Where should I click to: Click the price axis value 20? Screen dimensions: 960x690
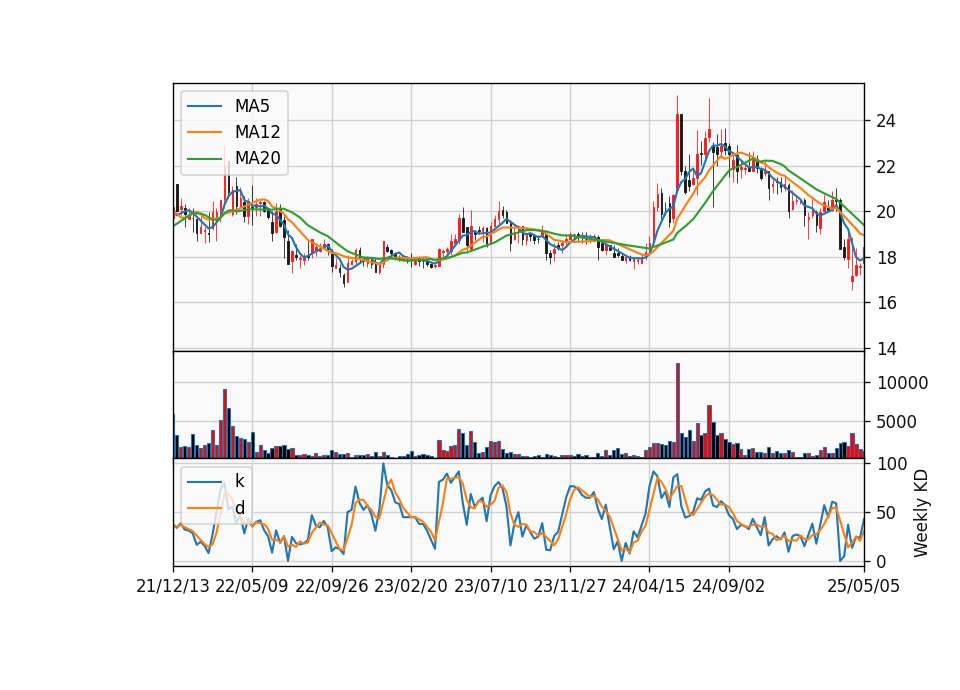coord(885,212)
